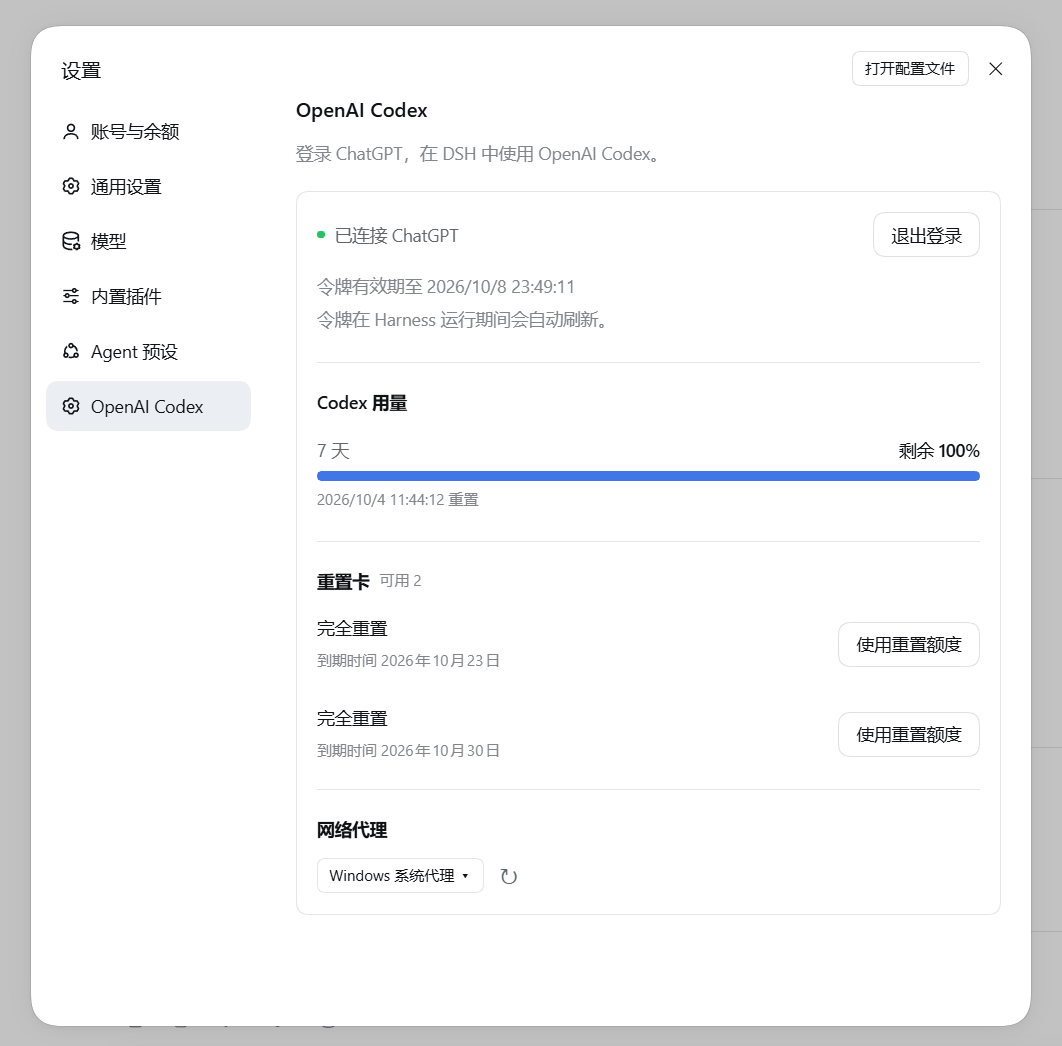This screenshot has height=1046, width=1062.
Task: Select the Agent 预设 page
Action: [148, 352]
